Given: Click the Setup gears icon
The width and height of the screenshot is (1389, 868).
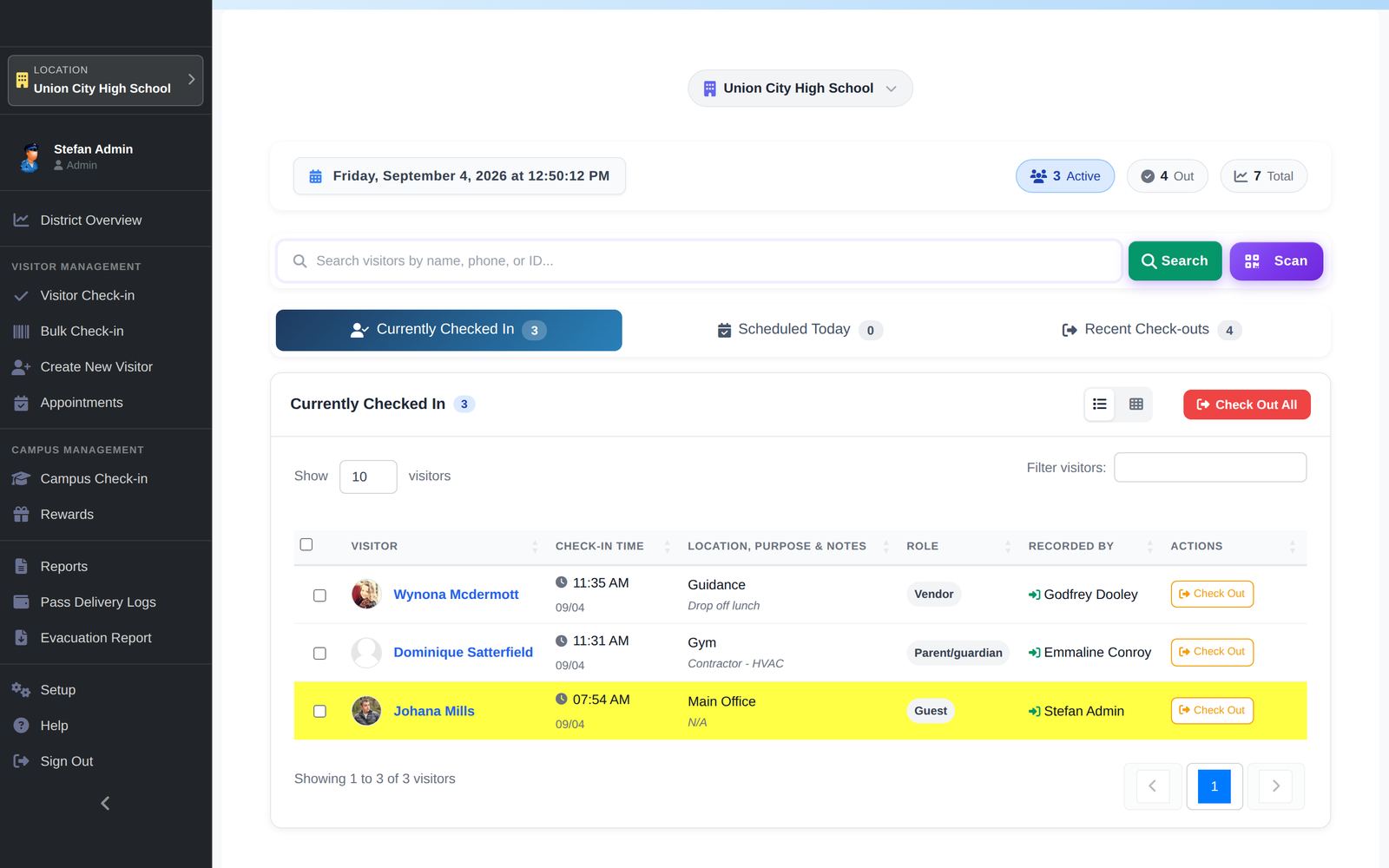Looking at the screenshot, I should [22, 690].
